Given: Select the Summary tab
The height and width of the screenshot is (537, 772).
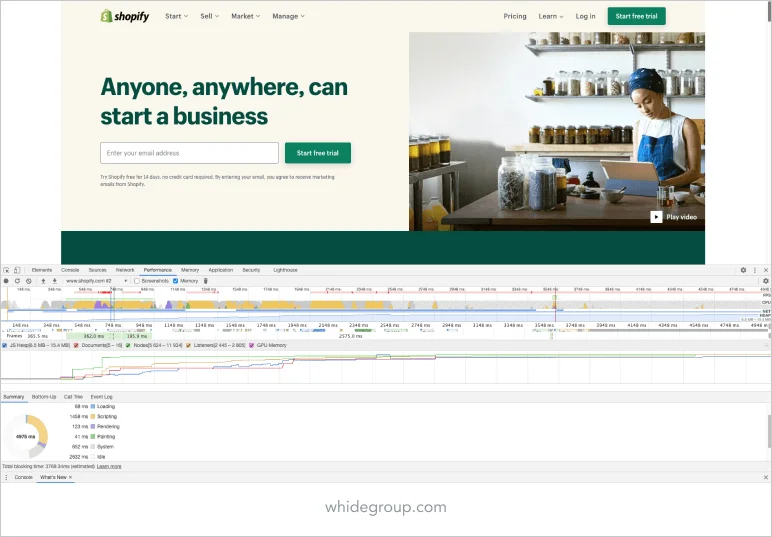Looking at the screenshot, I should [13, 397].
